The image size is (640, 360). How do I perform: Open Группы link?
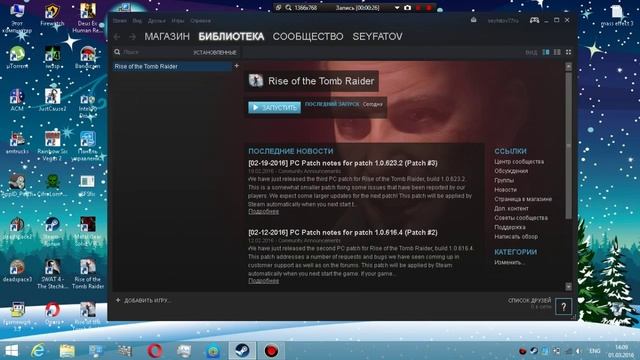click(x=504, y=180)
